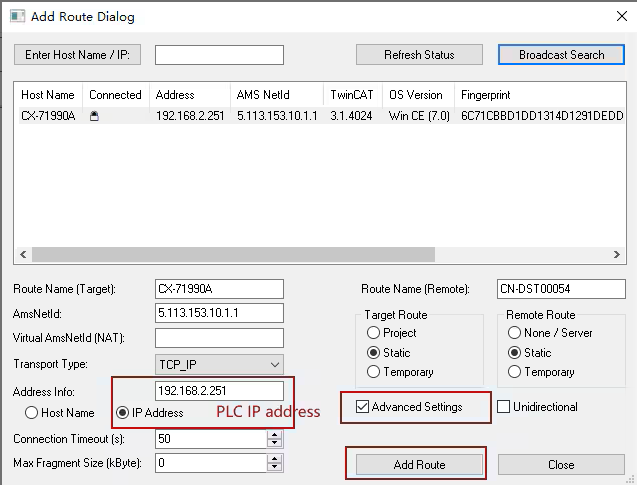
Task: Select Temporary under Remote Route
Action: (x=515, y=372)
